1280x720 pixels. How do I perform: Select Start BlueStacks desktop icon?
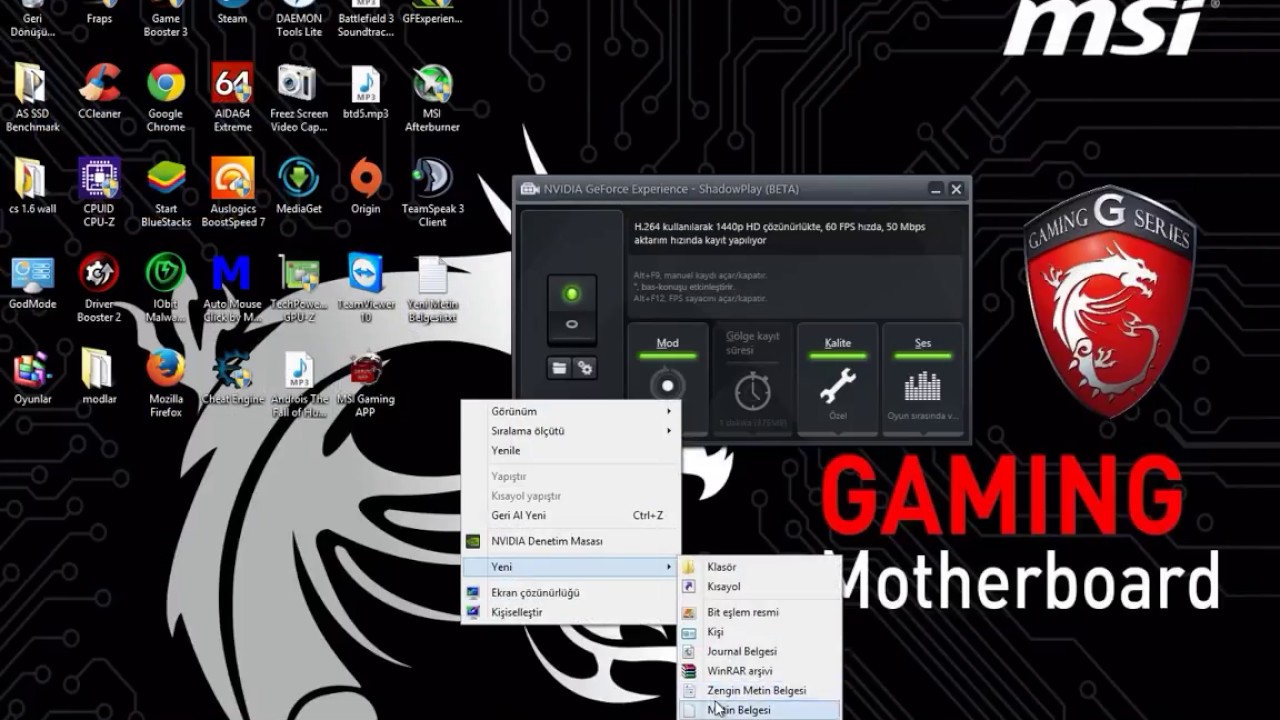coord(166,193)
